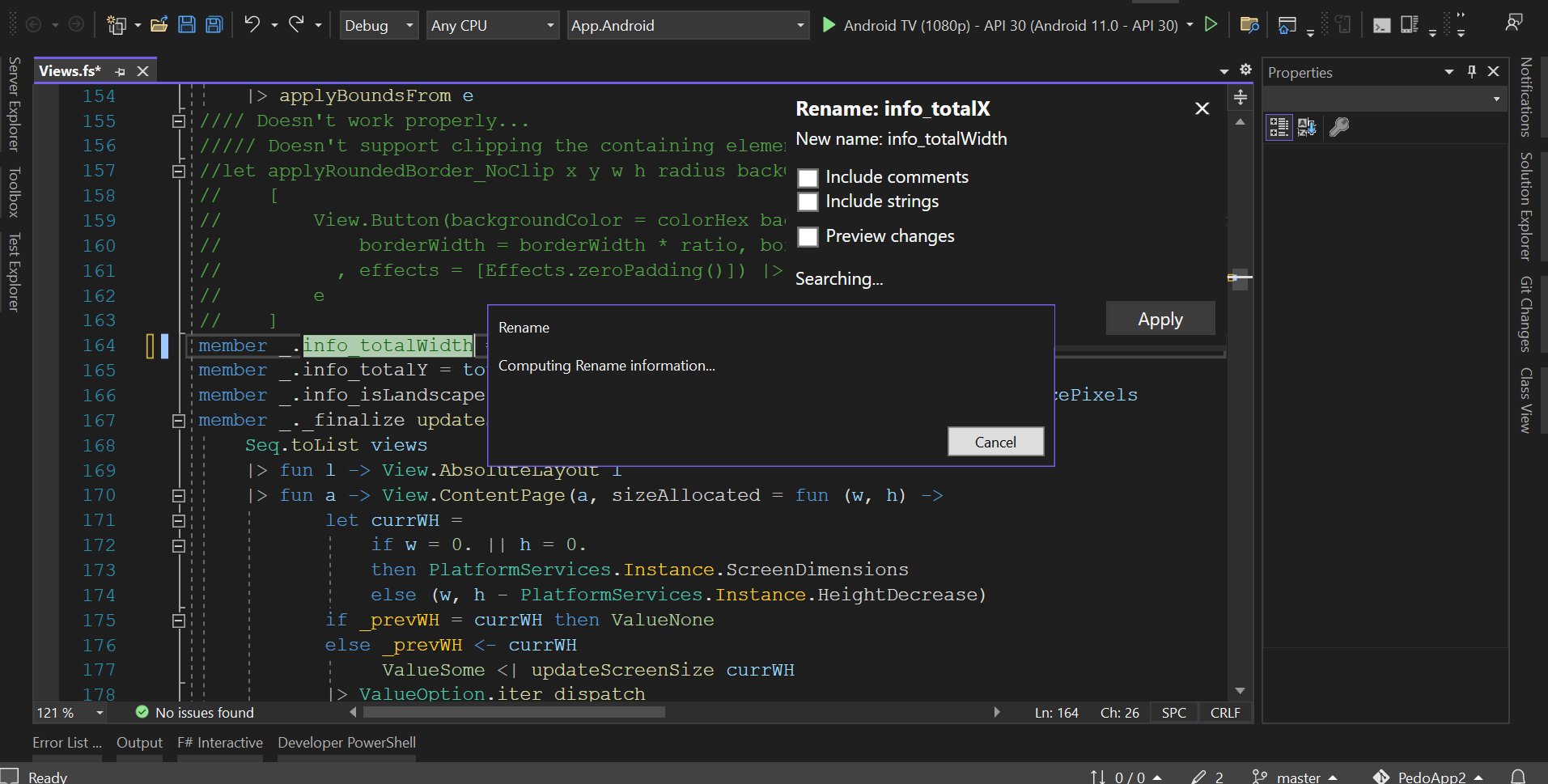Collapse the code region at line 167
The image size is (1548, 784).
[178, 421]
